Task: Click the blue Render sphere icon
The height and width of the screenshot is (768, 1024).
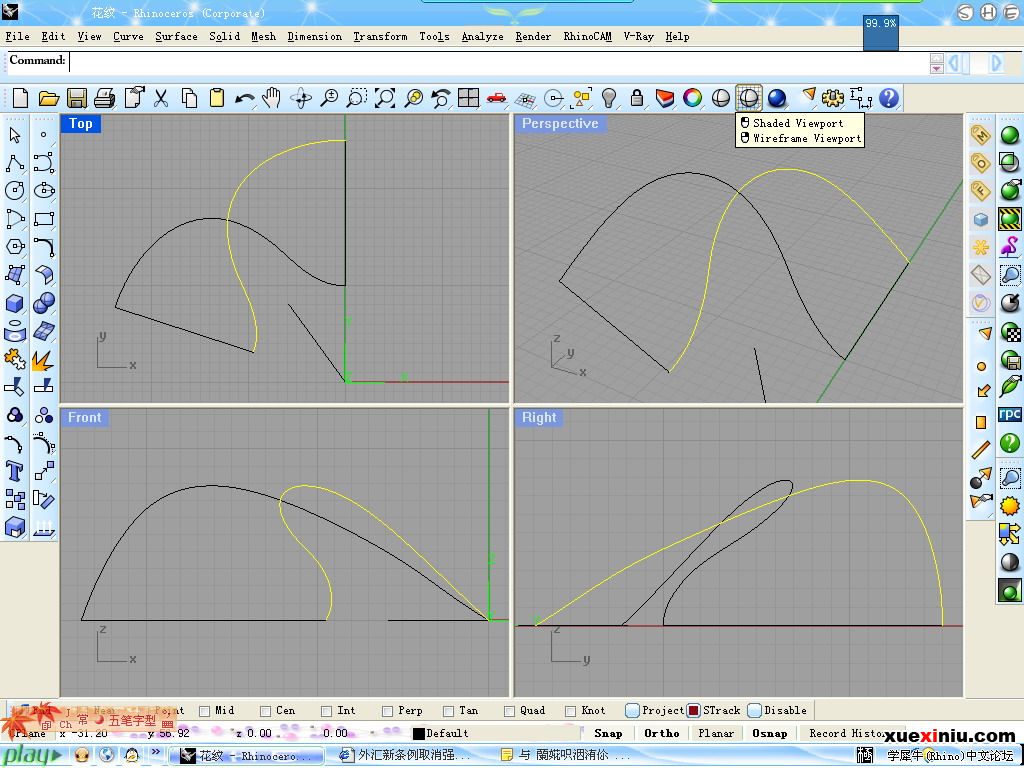Action: click(776, 98)
